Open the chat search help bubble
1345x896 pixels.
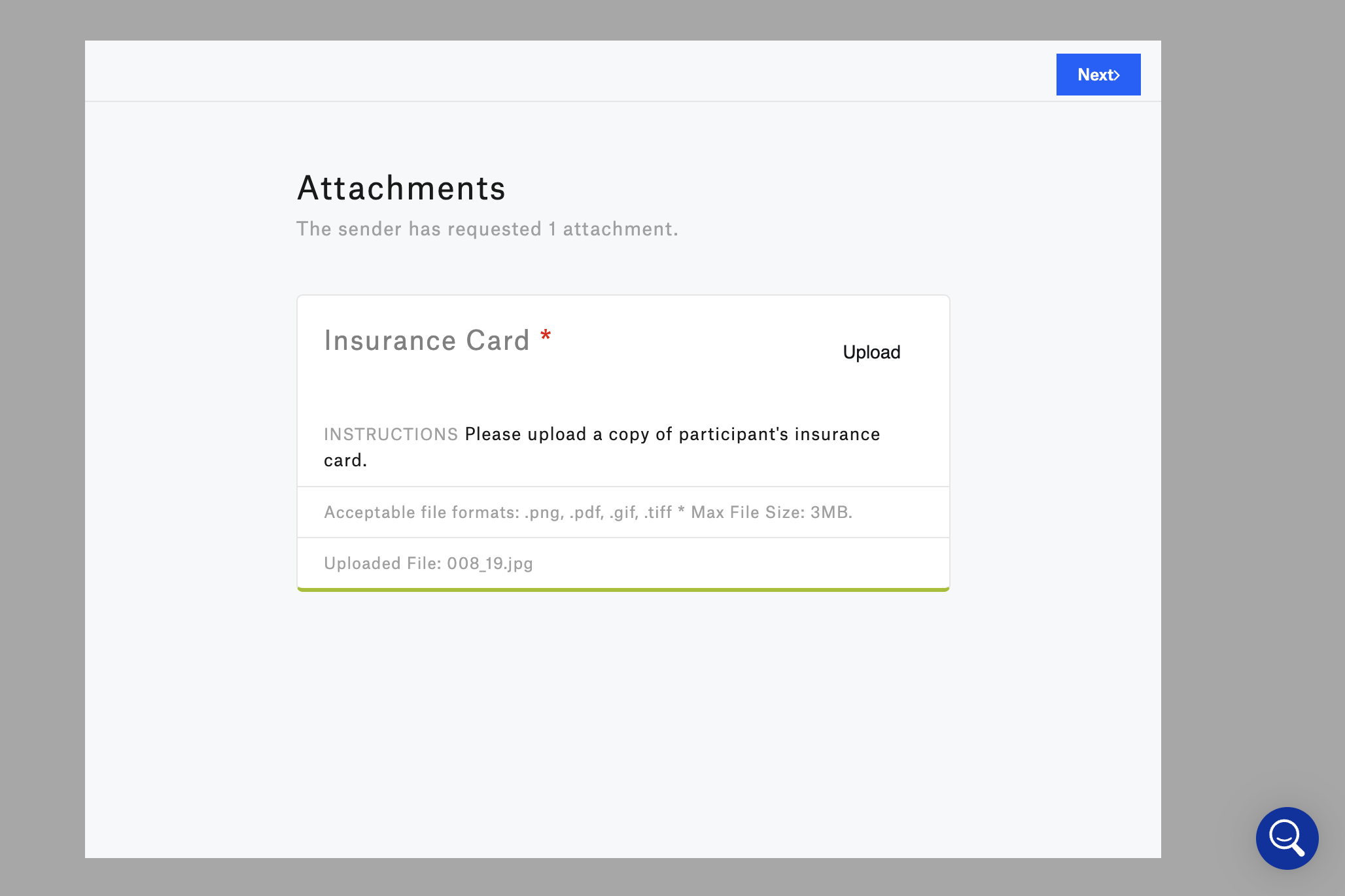point(1287,838)
